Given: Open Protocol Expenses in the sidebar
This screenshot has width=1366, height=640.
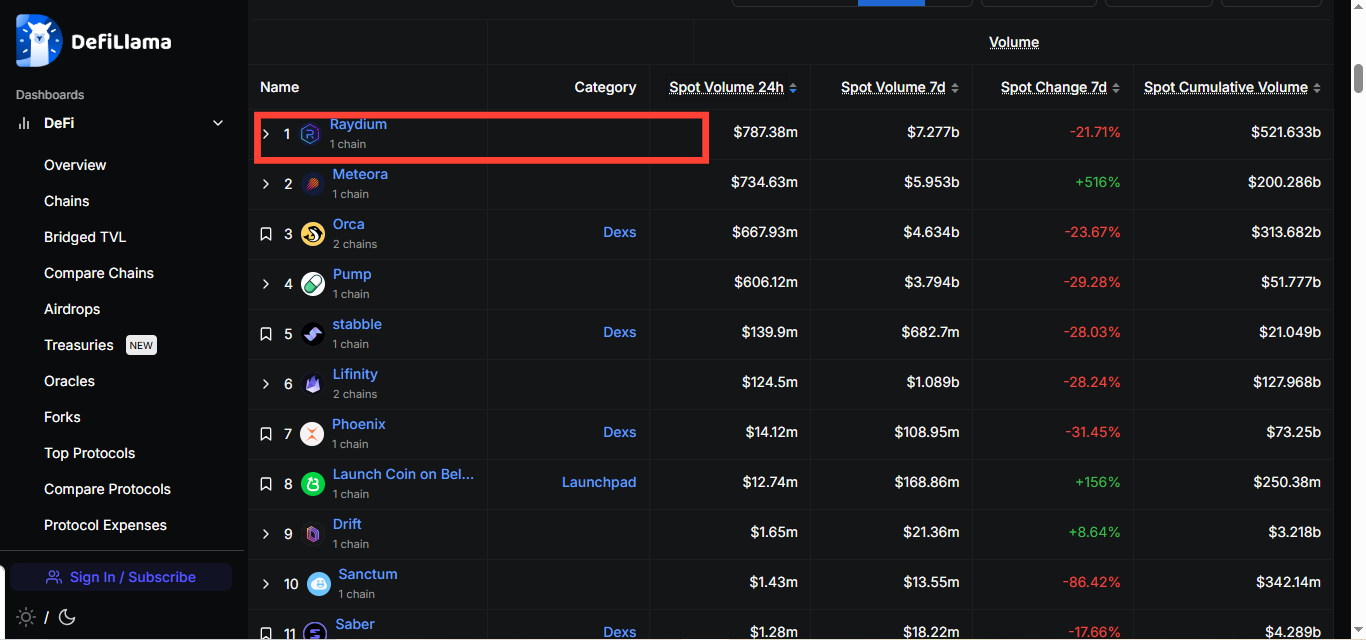Looking at the screenshot, I should [x=106, y=525].
